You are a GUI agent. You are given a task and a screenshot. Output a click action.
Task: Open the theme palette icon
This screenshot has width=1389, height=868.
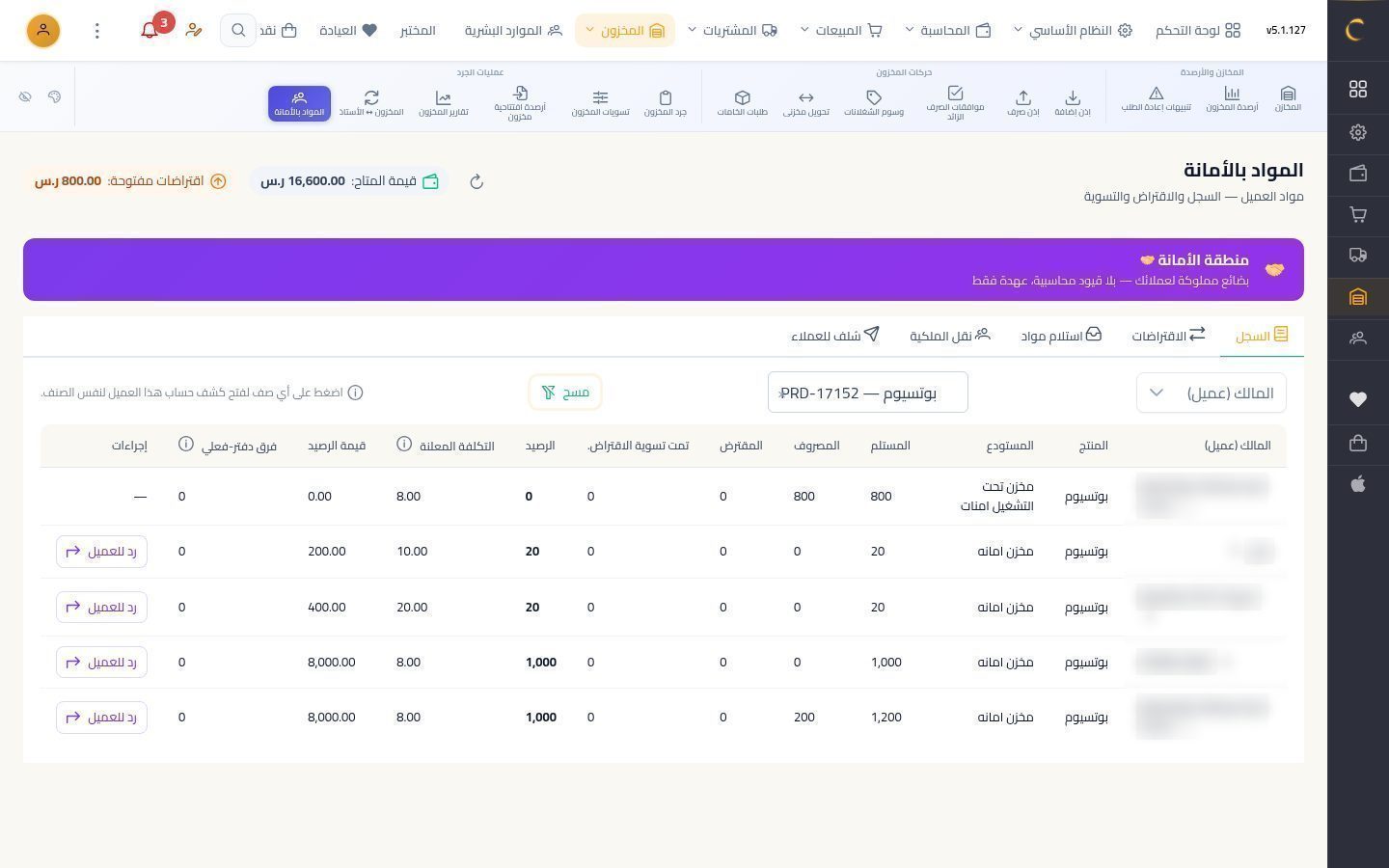click(54, 96)
